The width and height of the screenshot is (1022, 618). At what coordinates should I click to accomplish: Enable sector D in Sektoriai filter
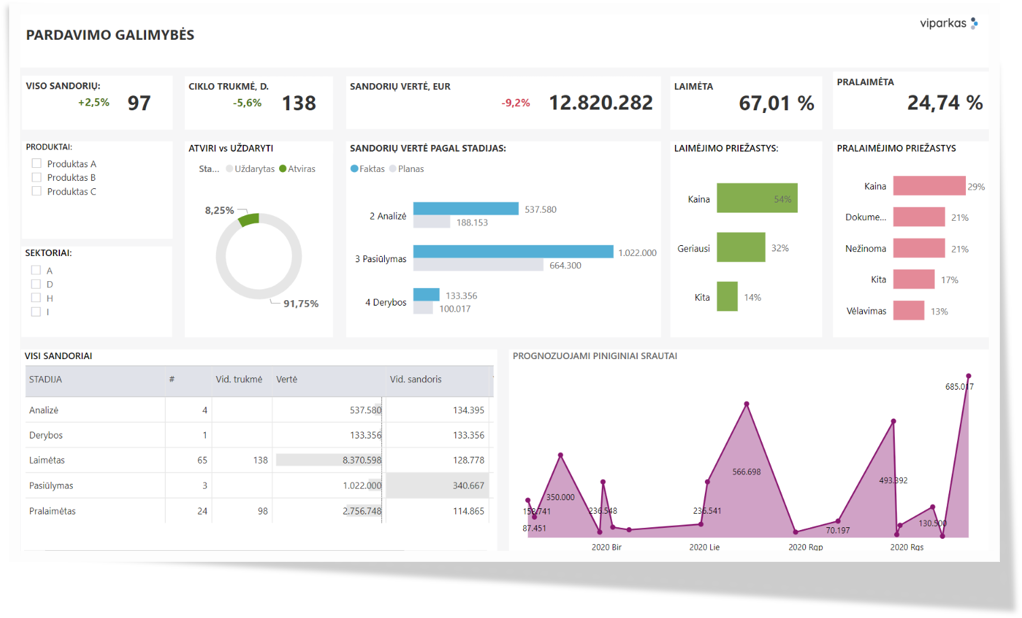[36, 284]
